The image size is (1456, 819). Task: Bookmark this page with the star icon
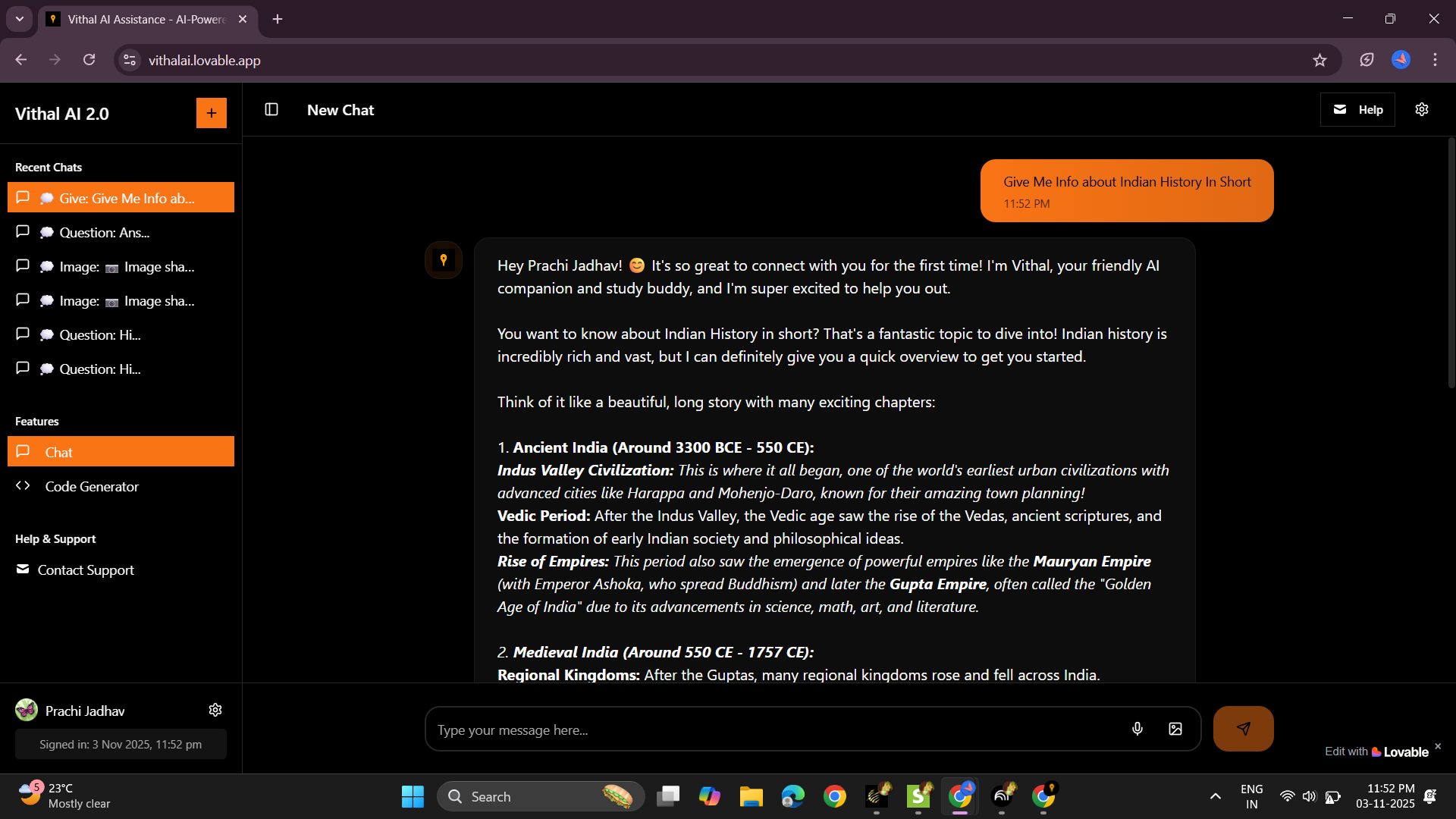tap(1319, 60)
